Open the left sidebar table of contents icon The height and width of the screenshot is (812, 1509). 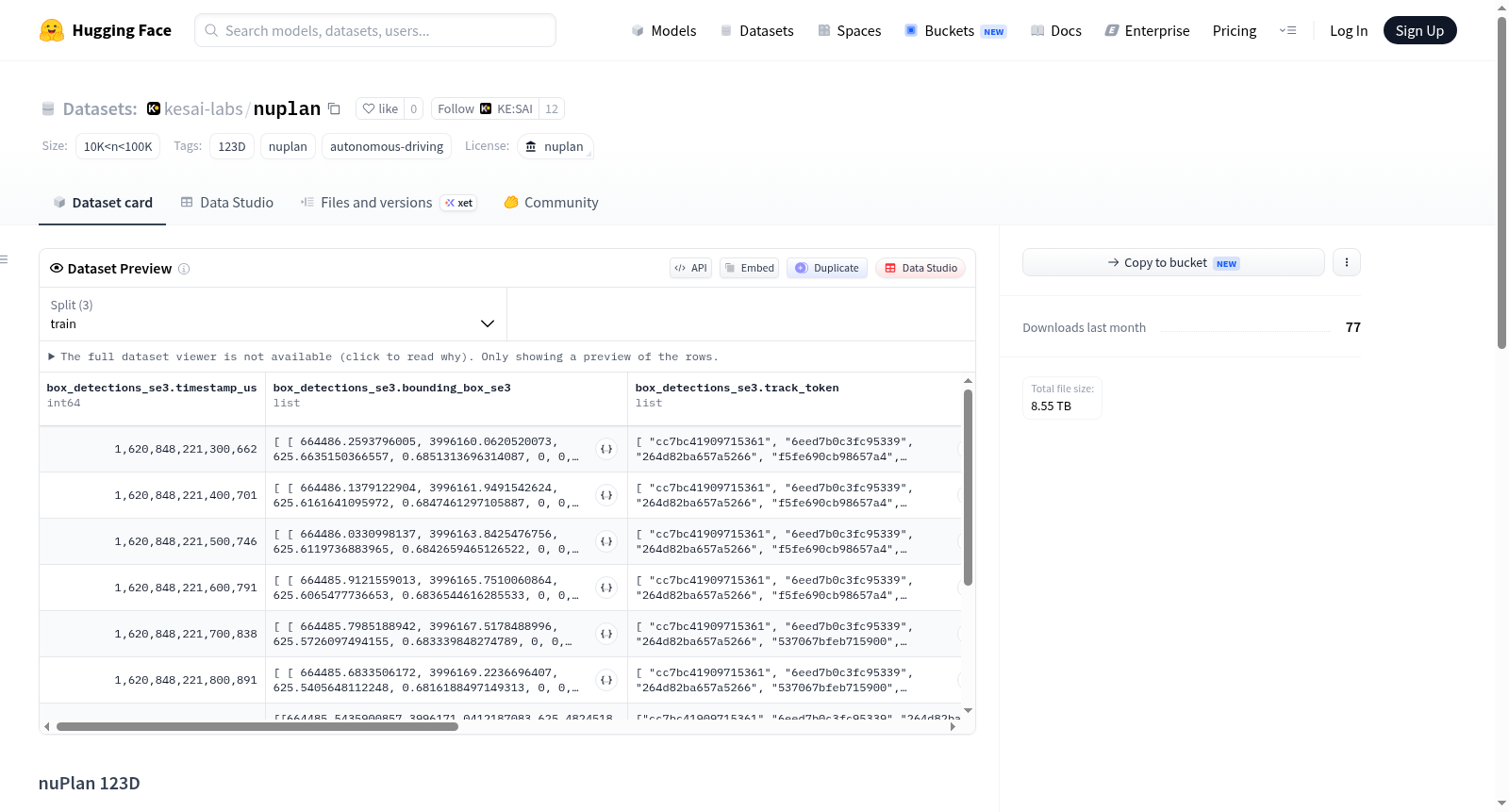(4, 259)
